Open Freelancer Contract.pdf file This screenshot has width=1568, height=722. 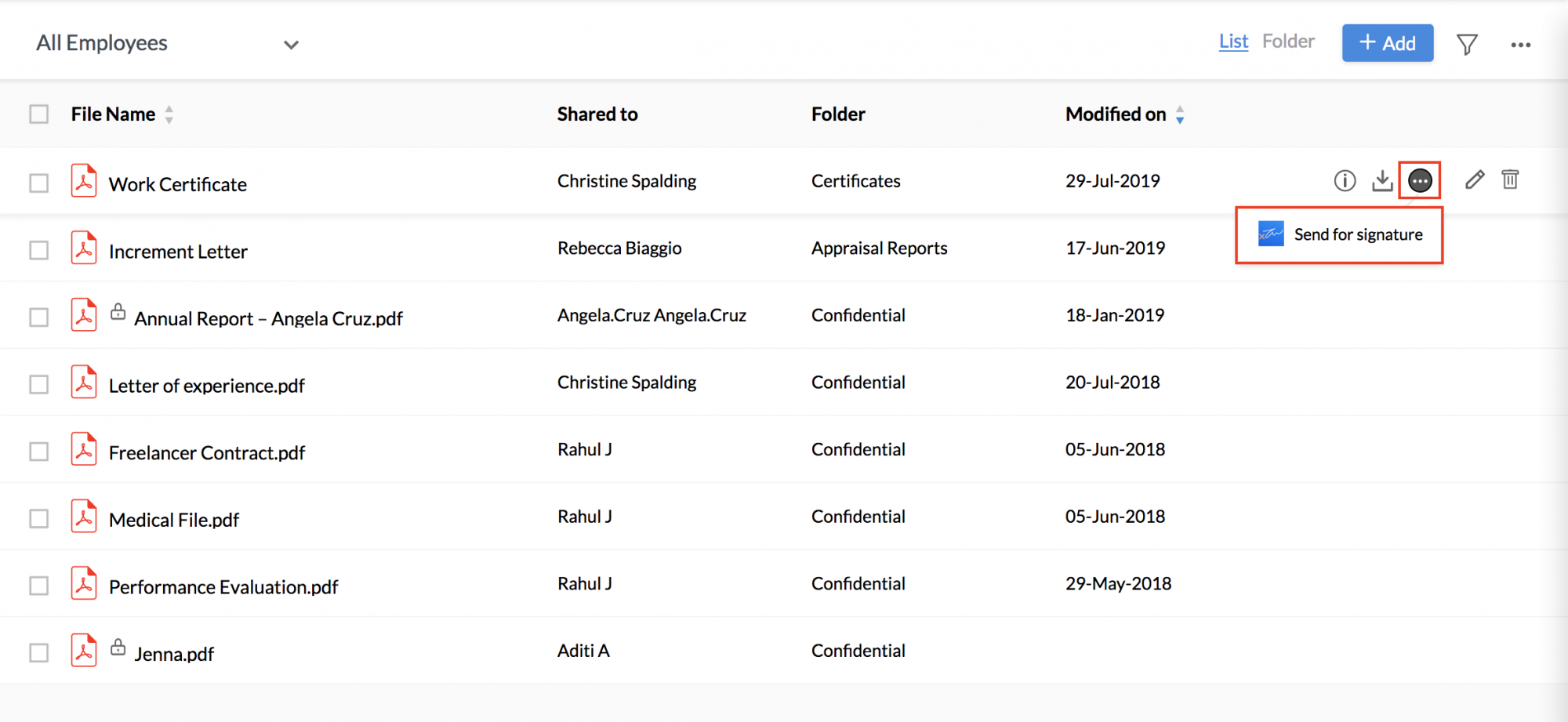[207, 453]
